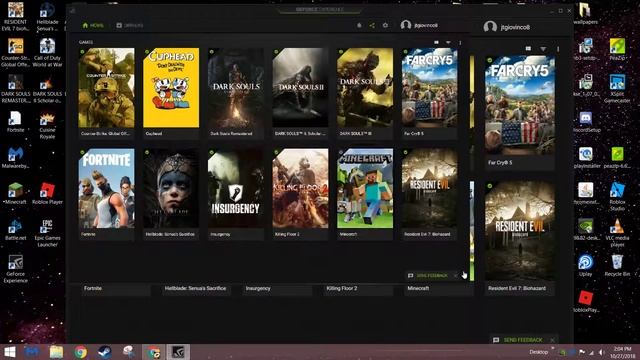Select the Dark Souls III game tile
This screenshot has height=360, width=640.
coord(365,93)
